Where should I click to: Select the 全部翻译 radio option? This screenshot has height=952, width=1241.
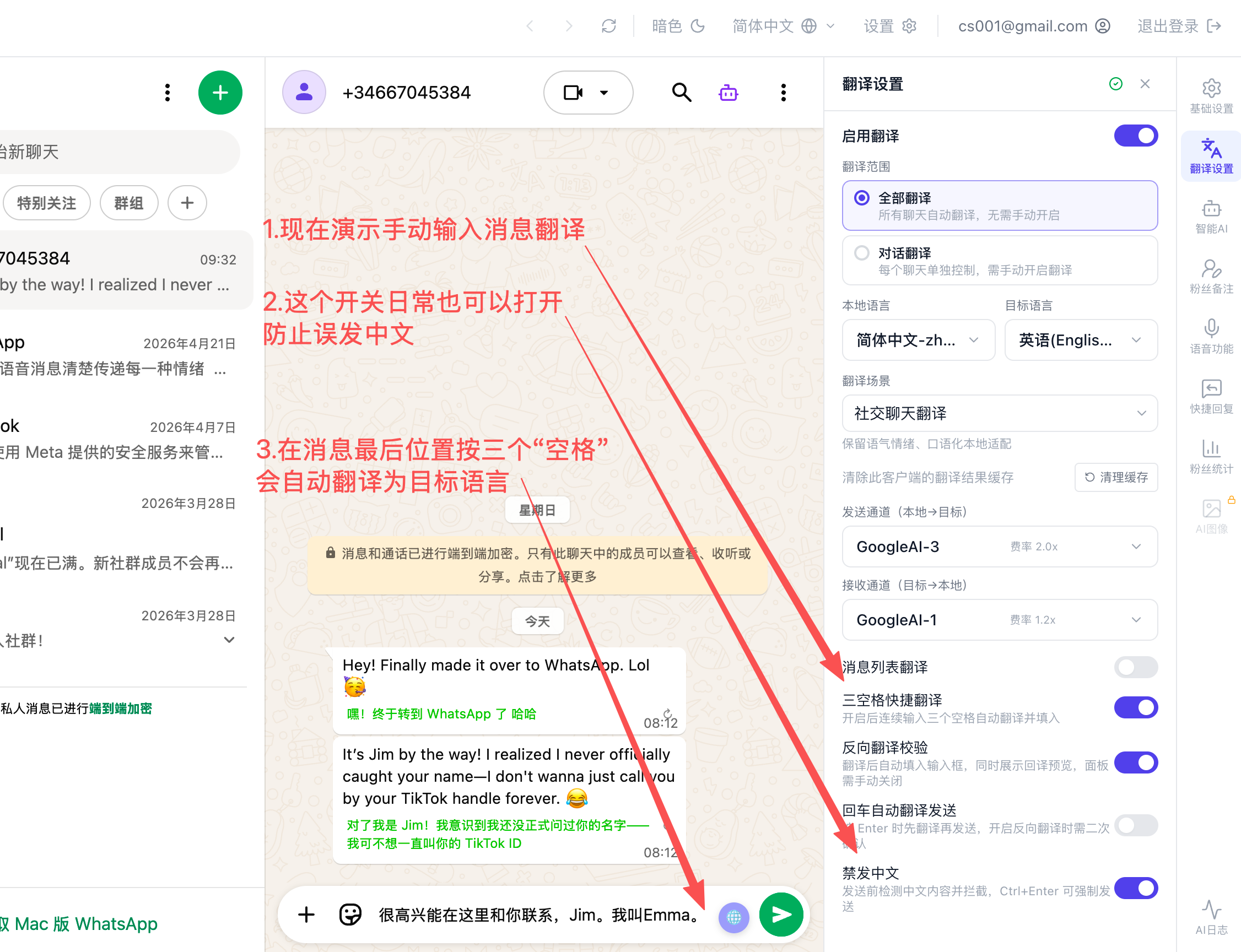(1000, 205)
